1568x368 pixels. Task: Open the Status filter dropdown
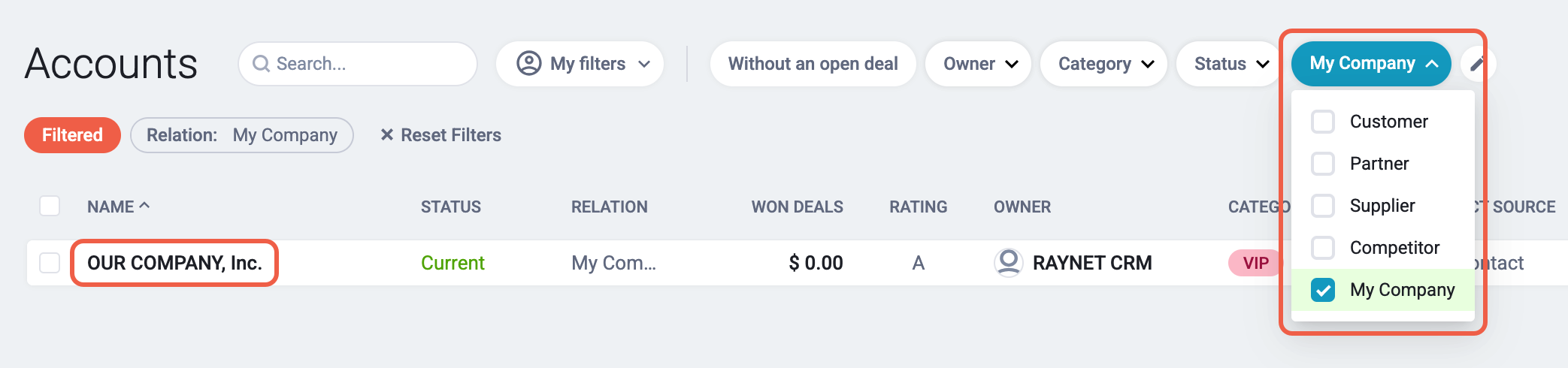click(x=1230, y=64)
